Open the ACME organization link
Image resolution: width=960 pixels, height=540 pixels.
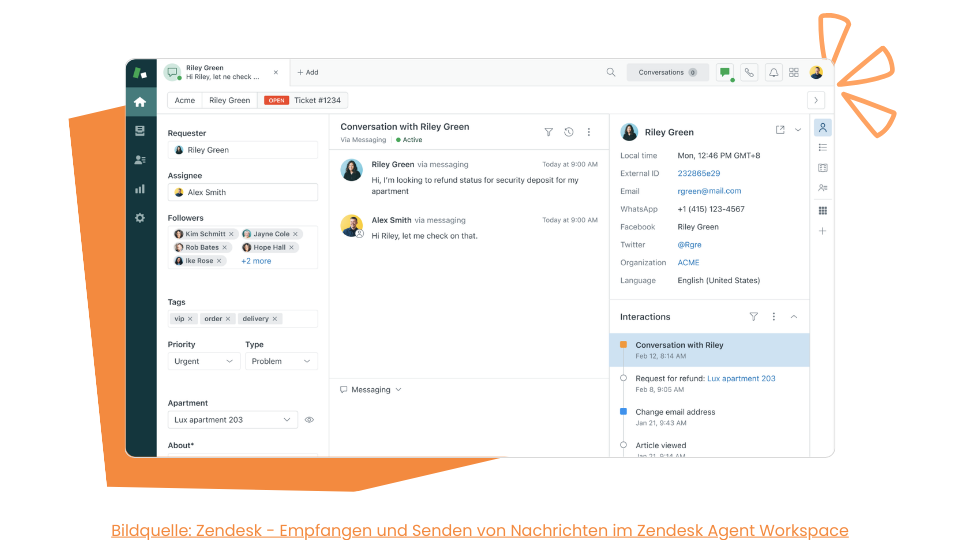pos(688,262)
